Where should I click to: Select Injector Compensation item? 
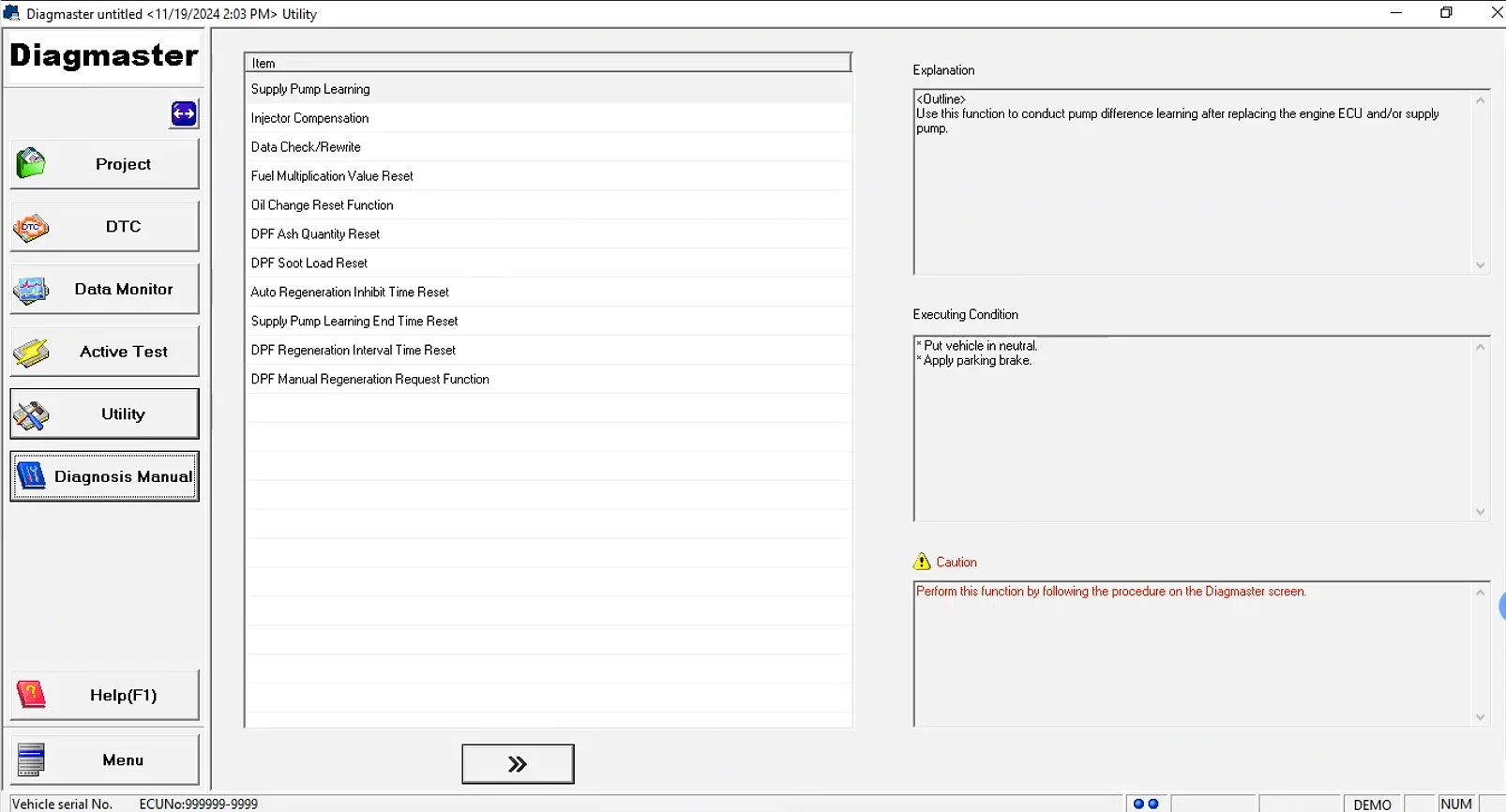(x=549, y=118)
